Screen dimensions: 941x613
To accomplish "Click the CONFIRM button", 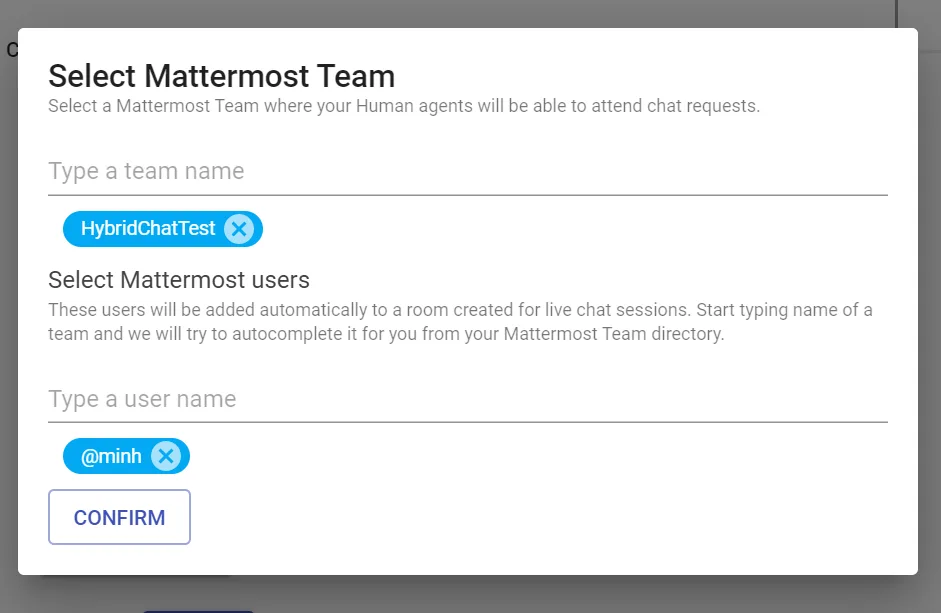I will (119, 517).
